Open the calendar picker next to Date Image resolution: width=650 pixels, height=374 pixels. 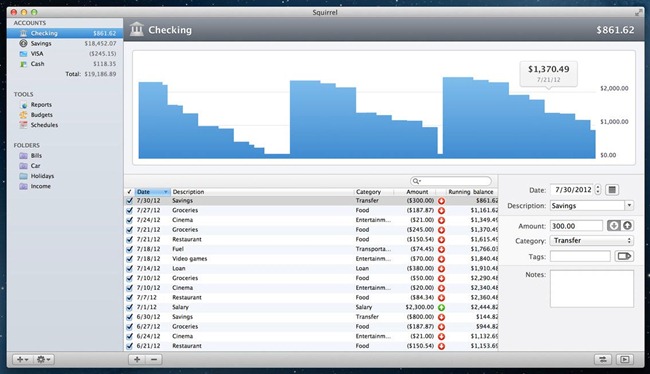click(612, 190)
